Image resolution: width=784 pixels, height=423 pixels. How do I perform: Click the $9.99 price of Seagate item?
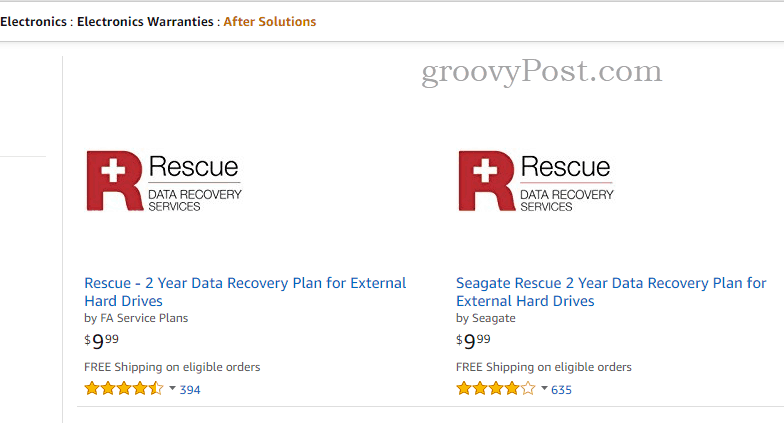tap(473, 342)
